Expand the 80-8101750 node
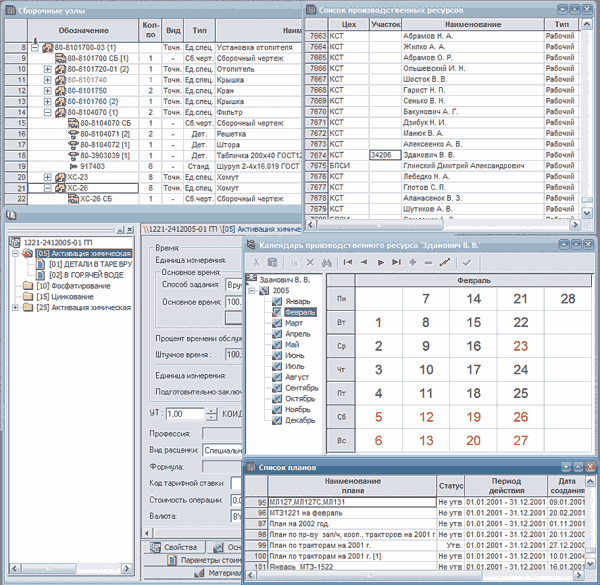This screenshot has height=585, width=600. [47, 91]
